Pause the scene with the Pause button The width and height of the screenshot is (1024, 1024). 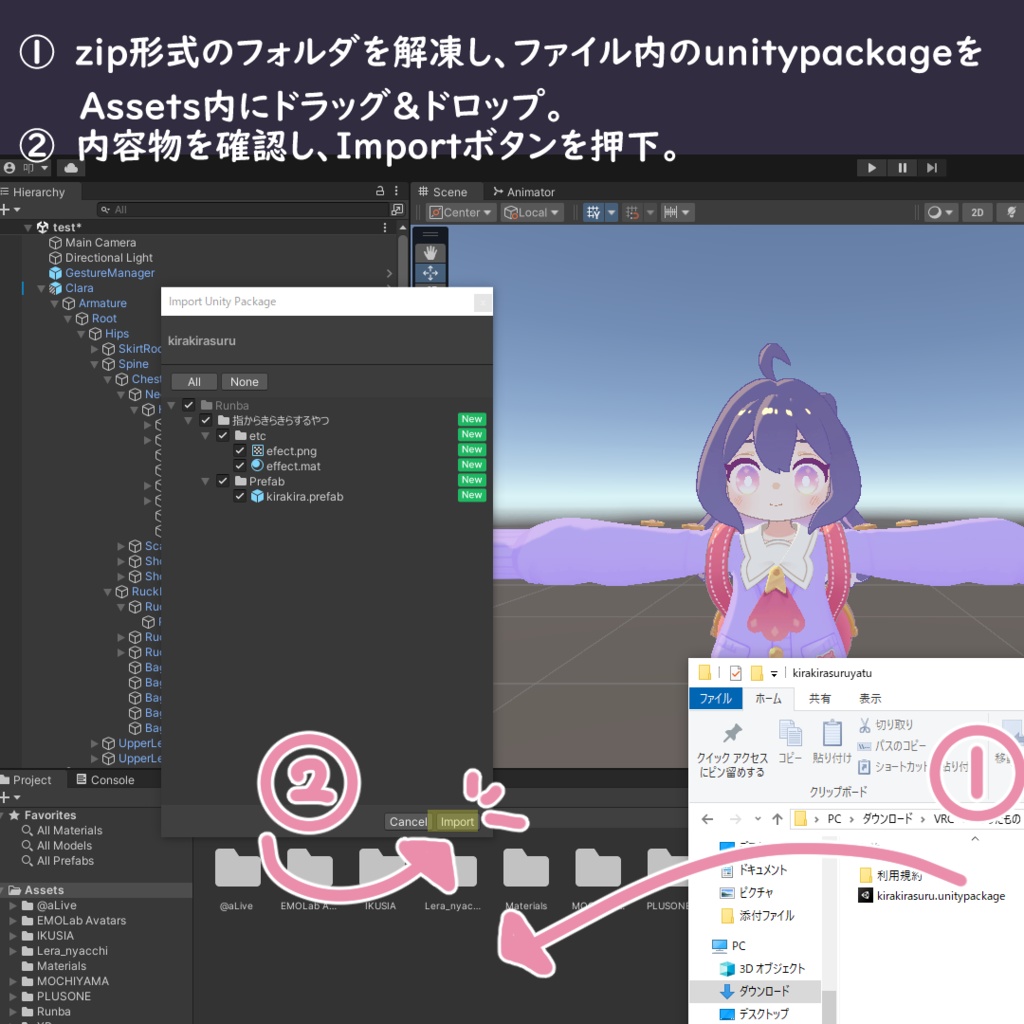coord(901,167)
